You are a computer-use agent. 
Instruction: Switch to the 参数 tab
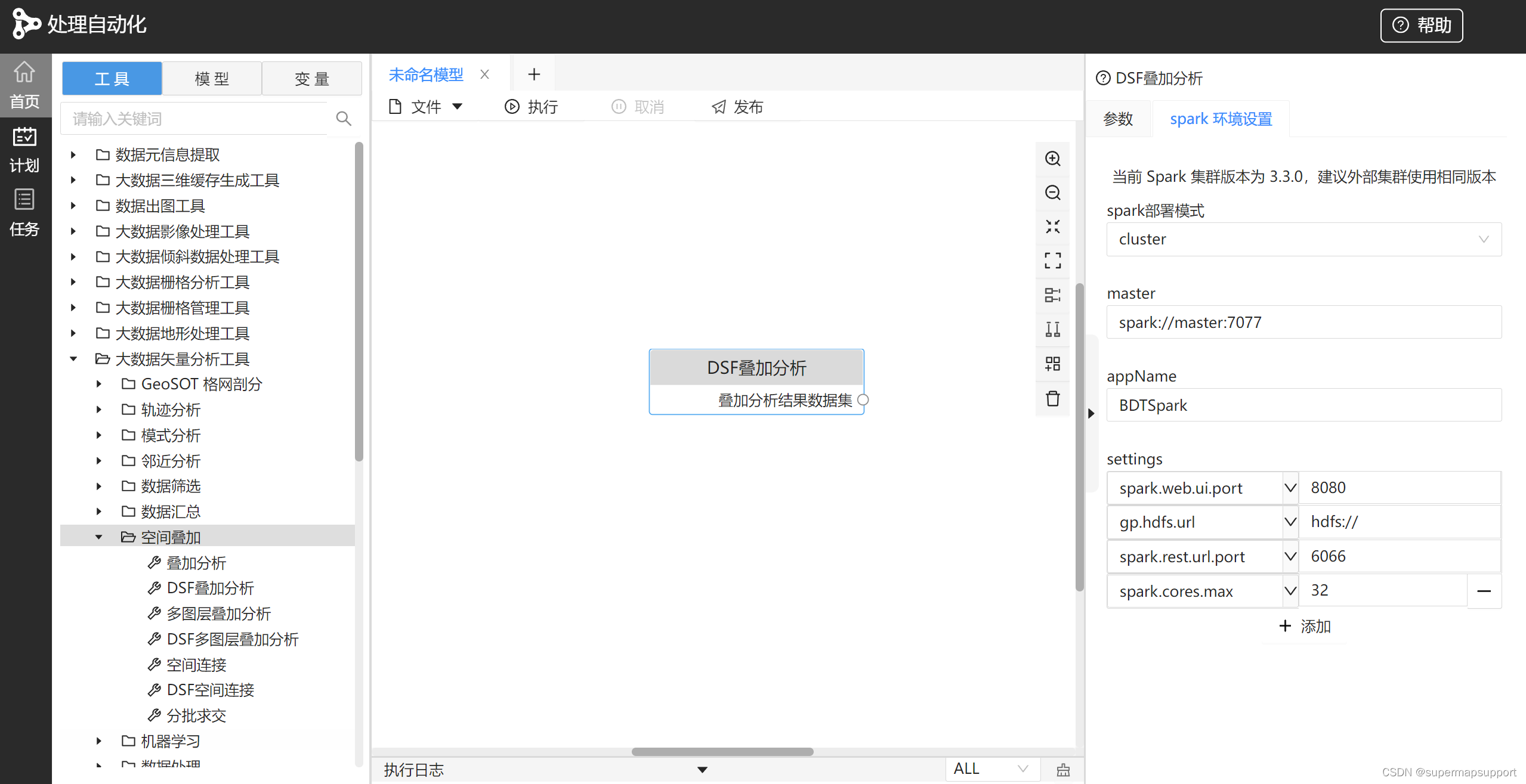[x=1117, y=119]
